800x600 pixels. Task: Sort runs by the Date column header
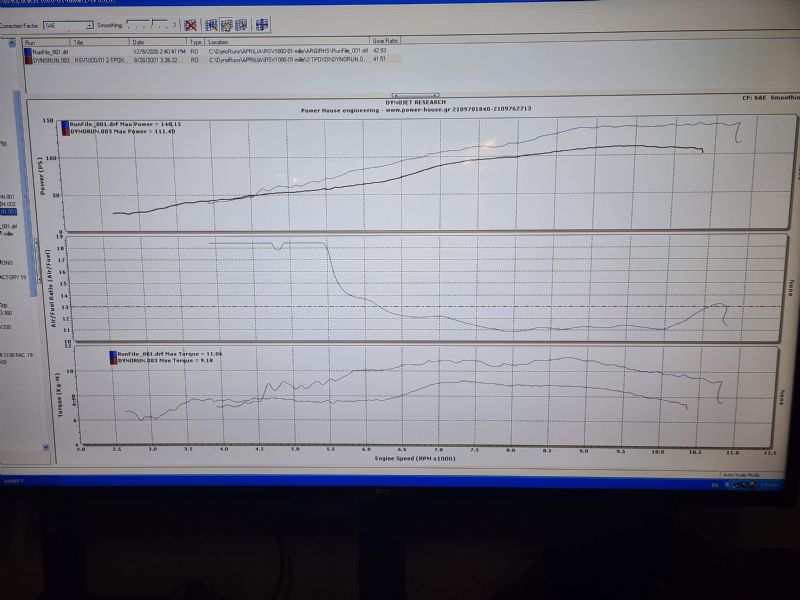tap(158, 43)
